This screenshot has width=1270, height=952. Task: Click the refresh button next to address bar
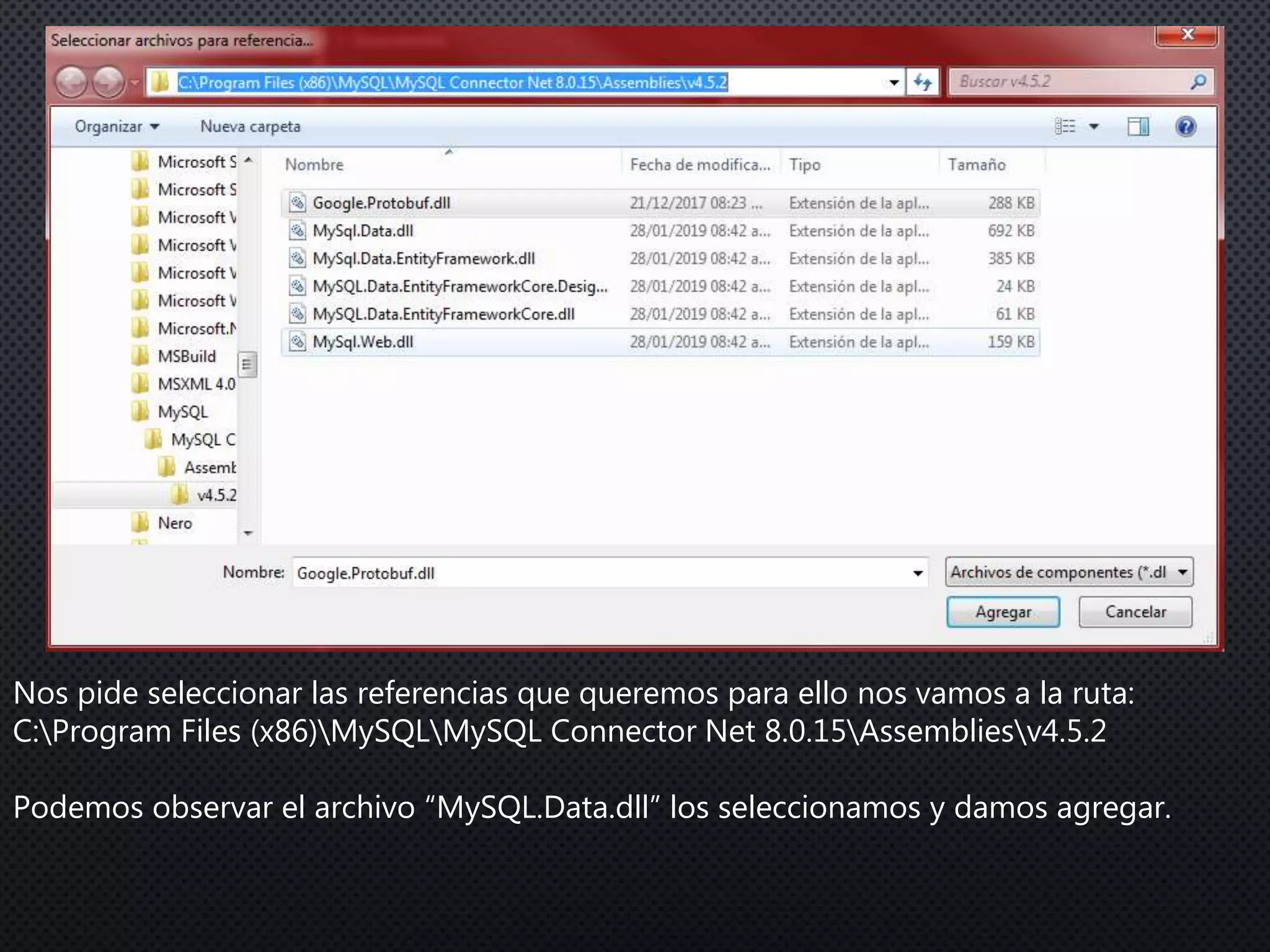click(x=923, y=82)
